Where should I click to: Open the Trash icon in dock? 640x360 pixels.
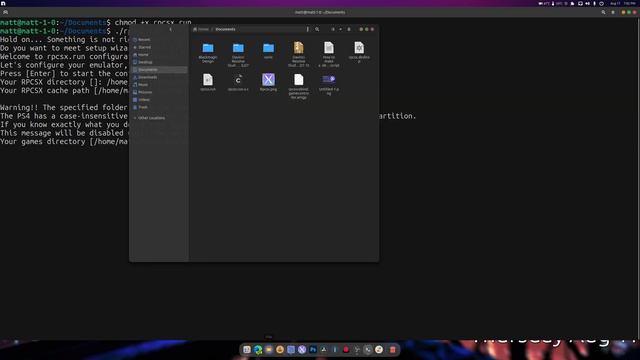coord(393,350)
